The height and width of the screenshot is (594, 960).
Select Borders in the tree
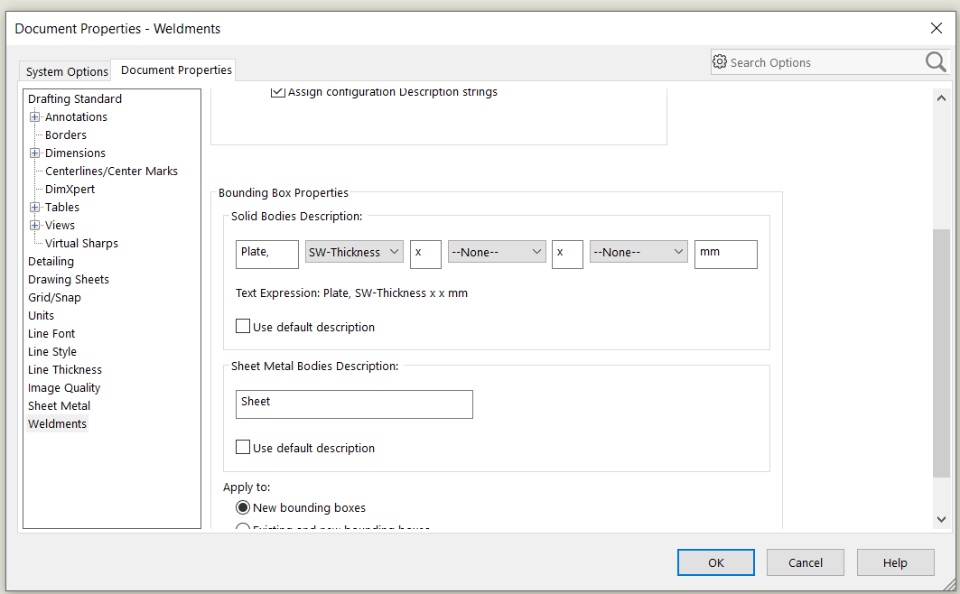pyautogui.click(x=66, y=135)
